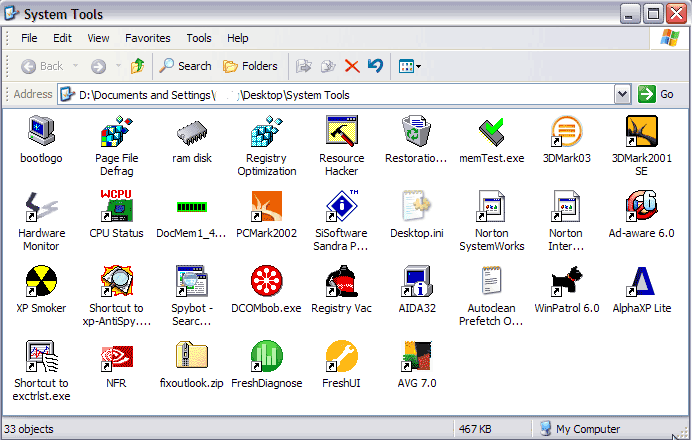
Task: Select the ram disk chip icon
Action: pos(192,132)
